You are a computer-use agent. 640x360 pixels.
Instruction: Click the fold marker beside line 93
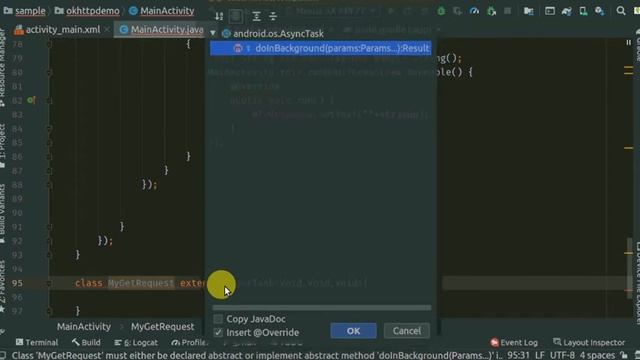click(49, 255)
